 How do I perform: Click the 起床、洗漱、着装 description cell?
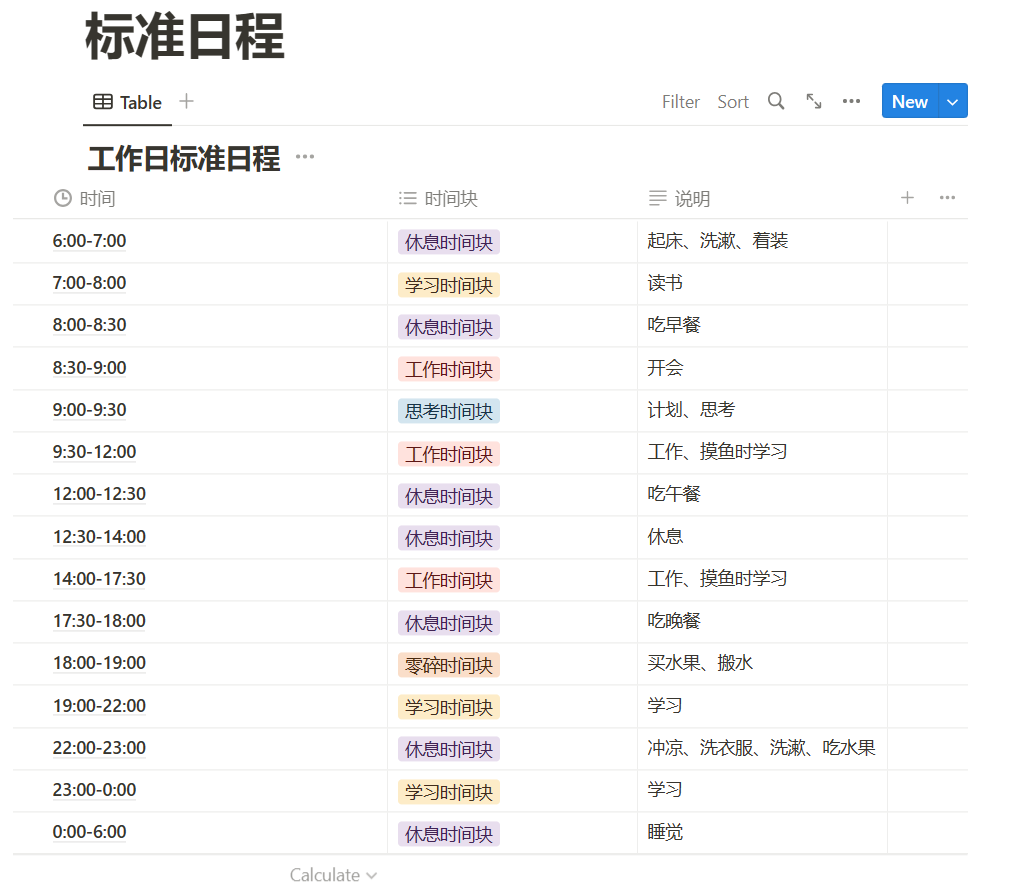pyautogui.click(x=762, y=241)
